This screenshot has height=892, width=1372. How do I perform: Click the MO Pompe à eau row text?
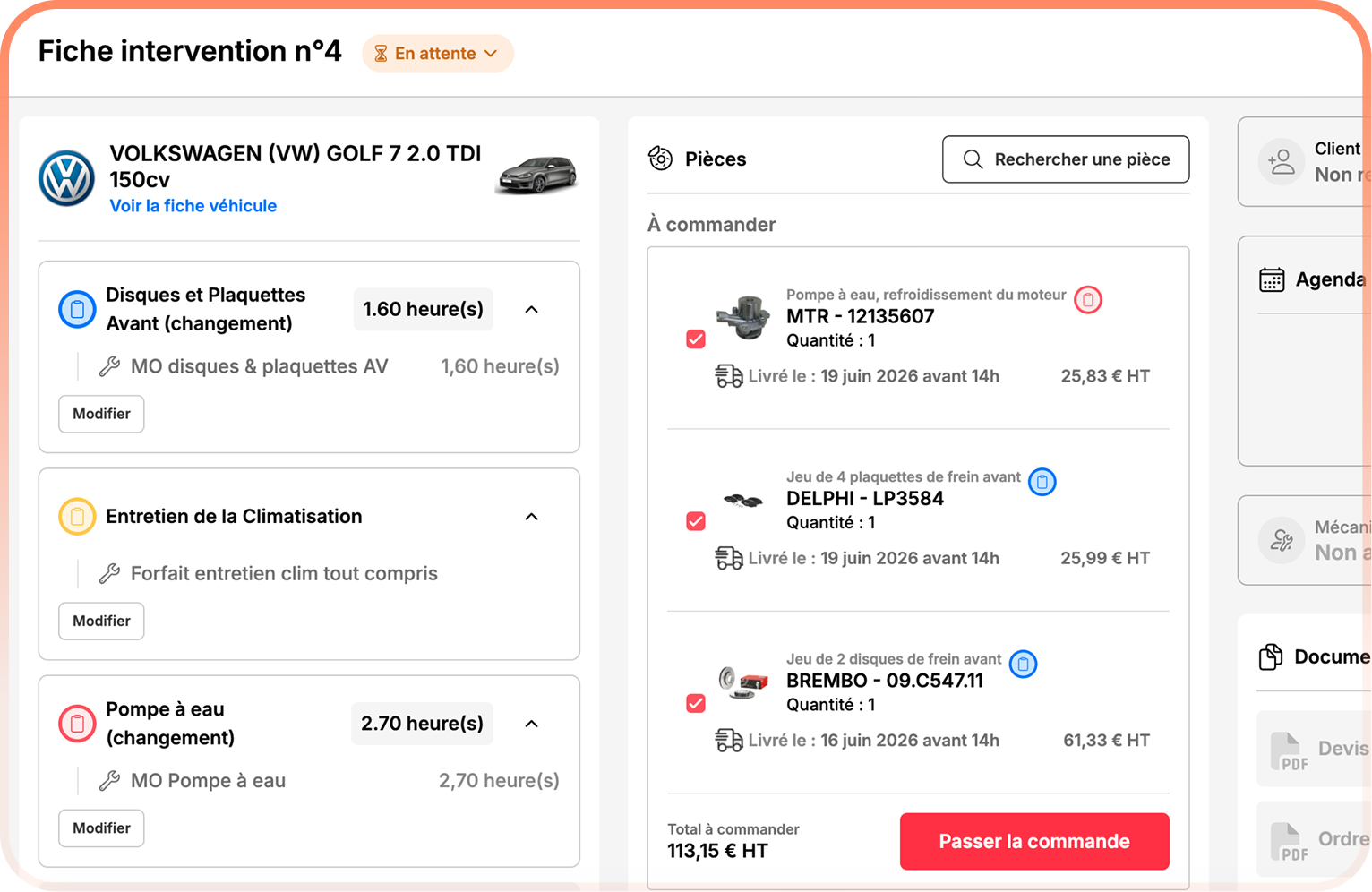tap(208, 781)
